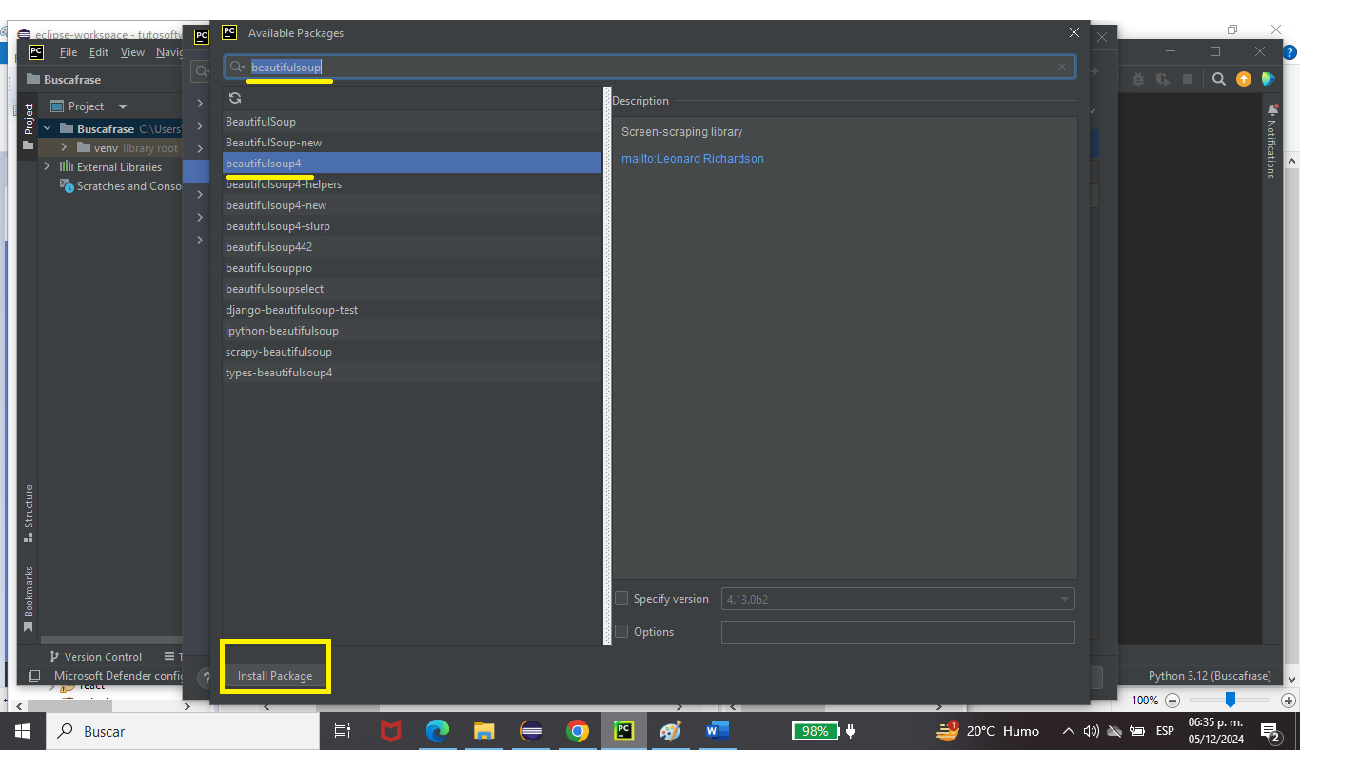This screenshot has height=768, width=1366.
Task: Click the orange IDE update arrow icon
Action: tap(1243, 79)
